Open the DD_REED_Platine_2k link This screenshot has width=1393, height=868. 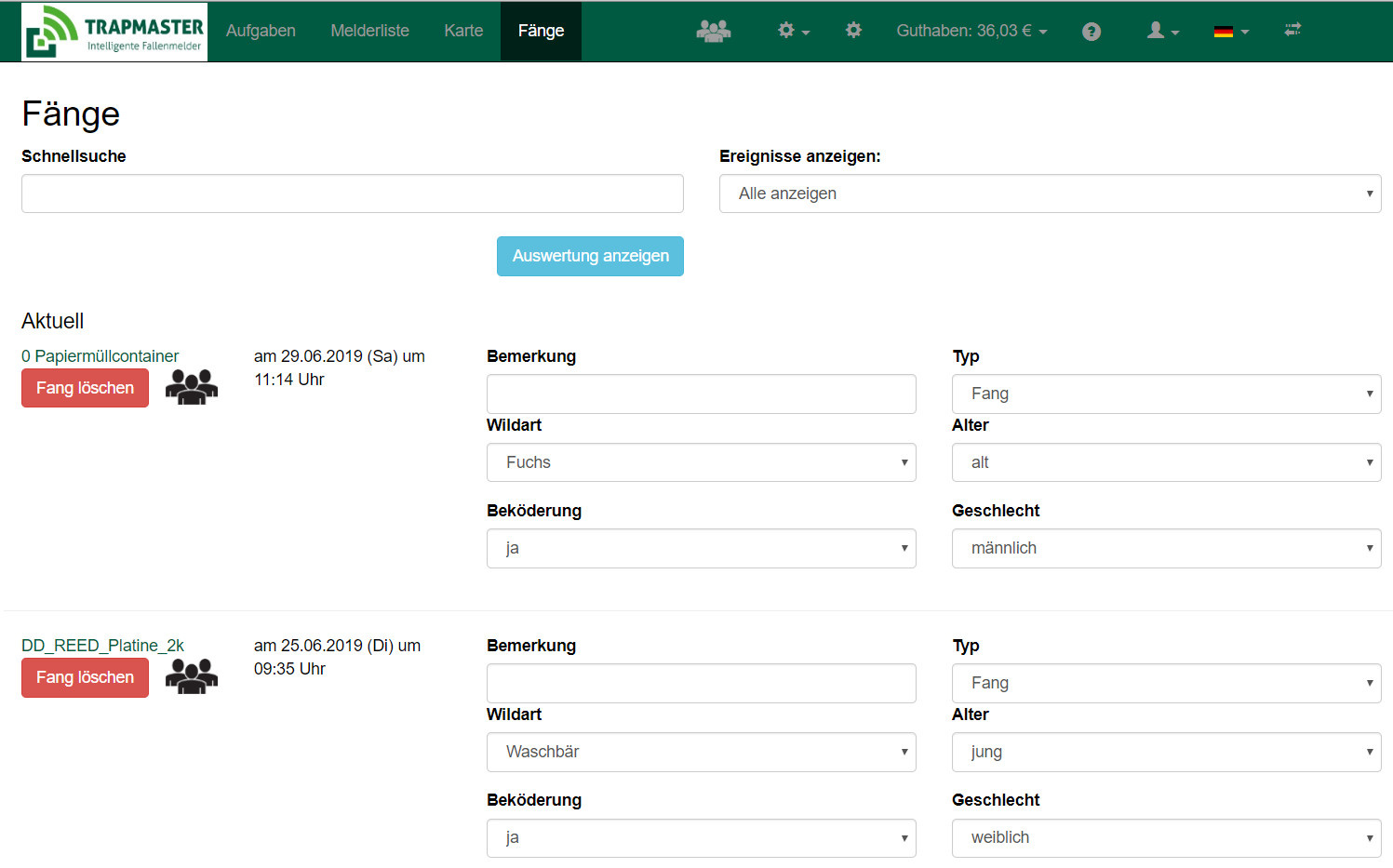tap(102, 646)
